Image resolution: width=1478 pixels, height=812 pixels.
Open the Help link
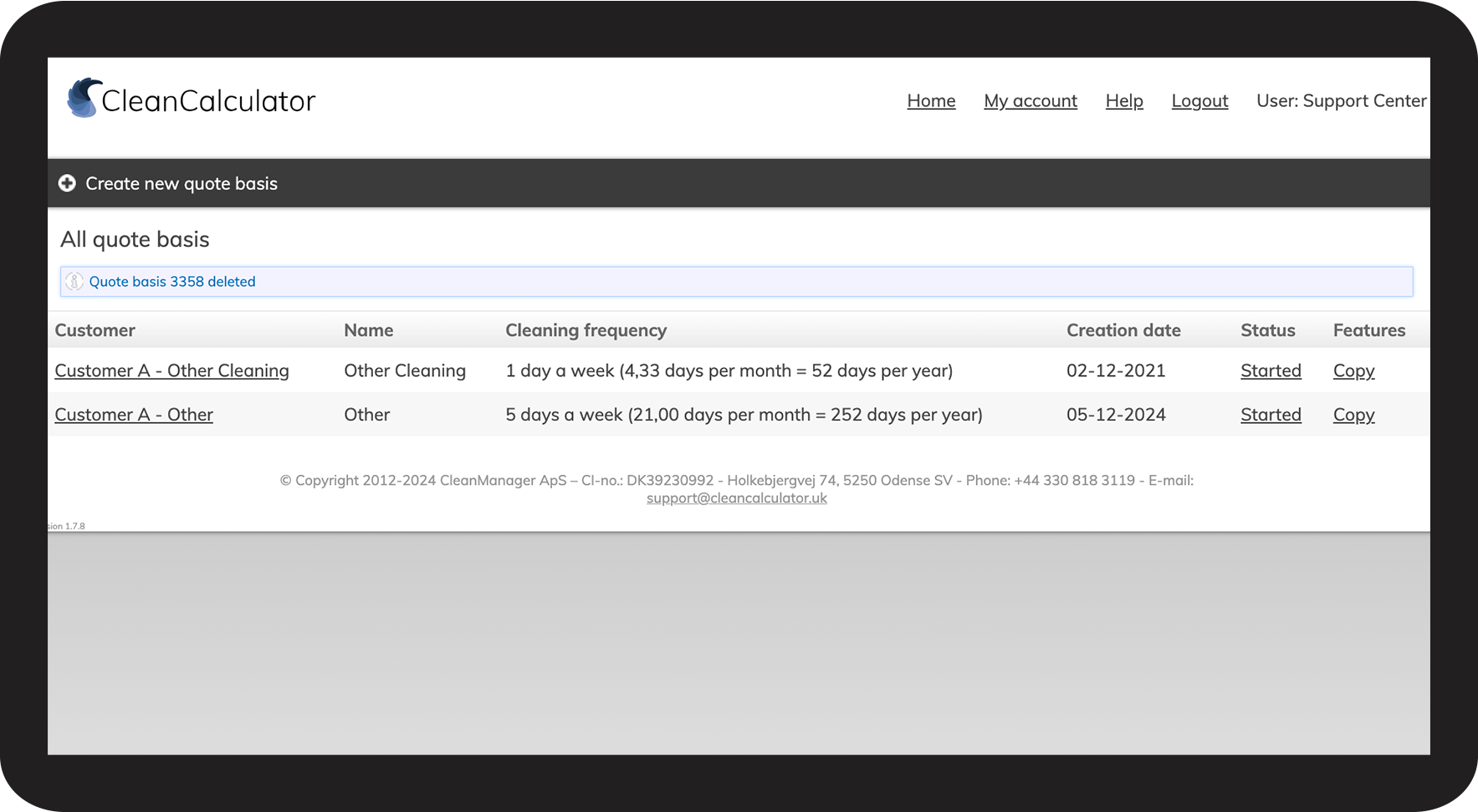click(1124, 101)
